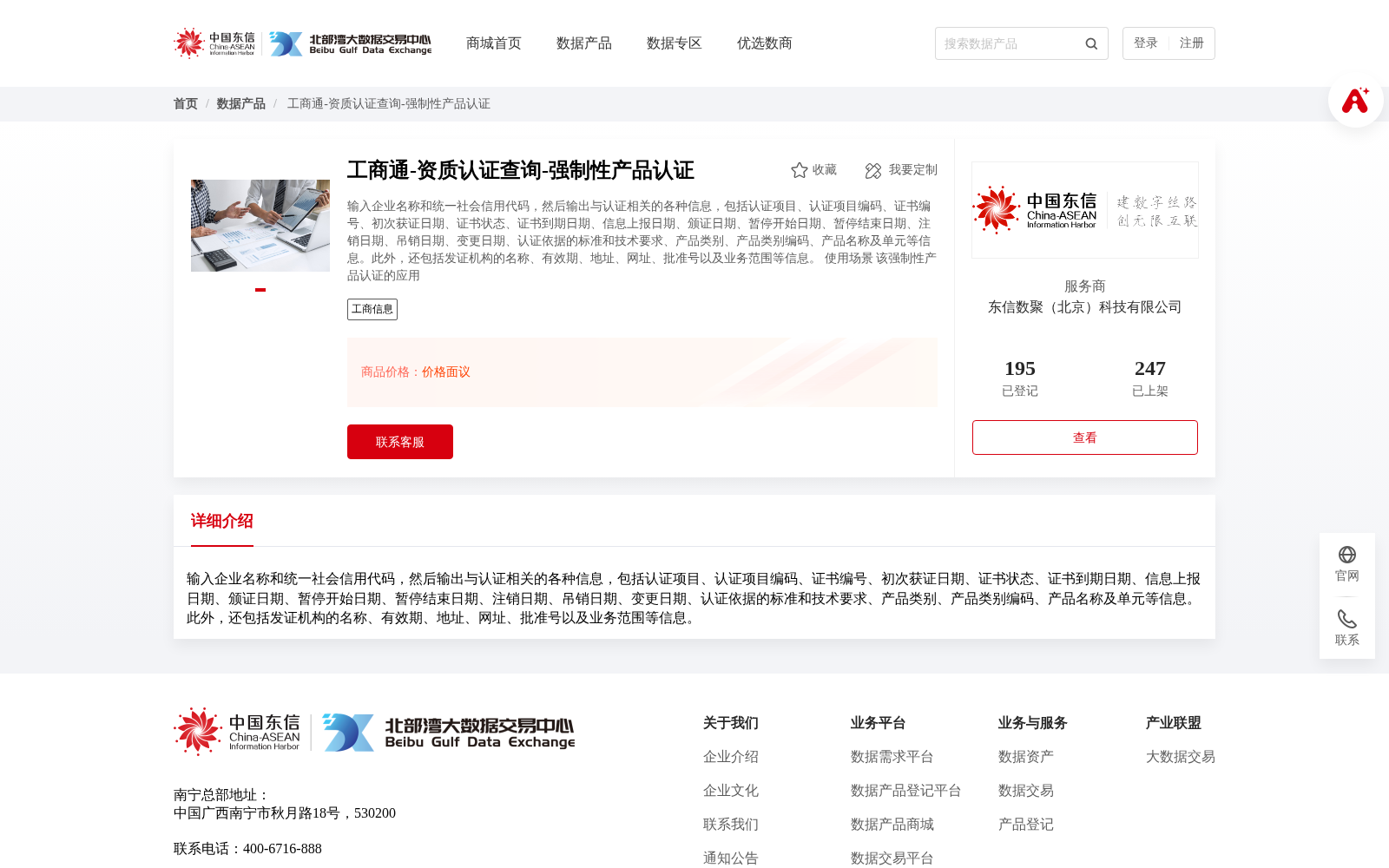
Task: Click the 联系客服 button
Action: tap(400, 442)
